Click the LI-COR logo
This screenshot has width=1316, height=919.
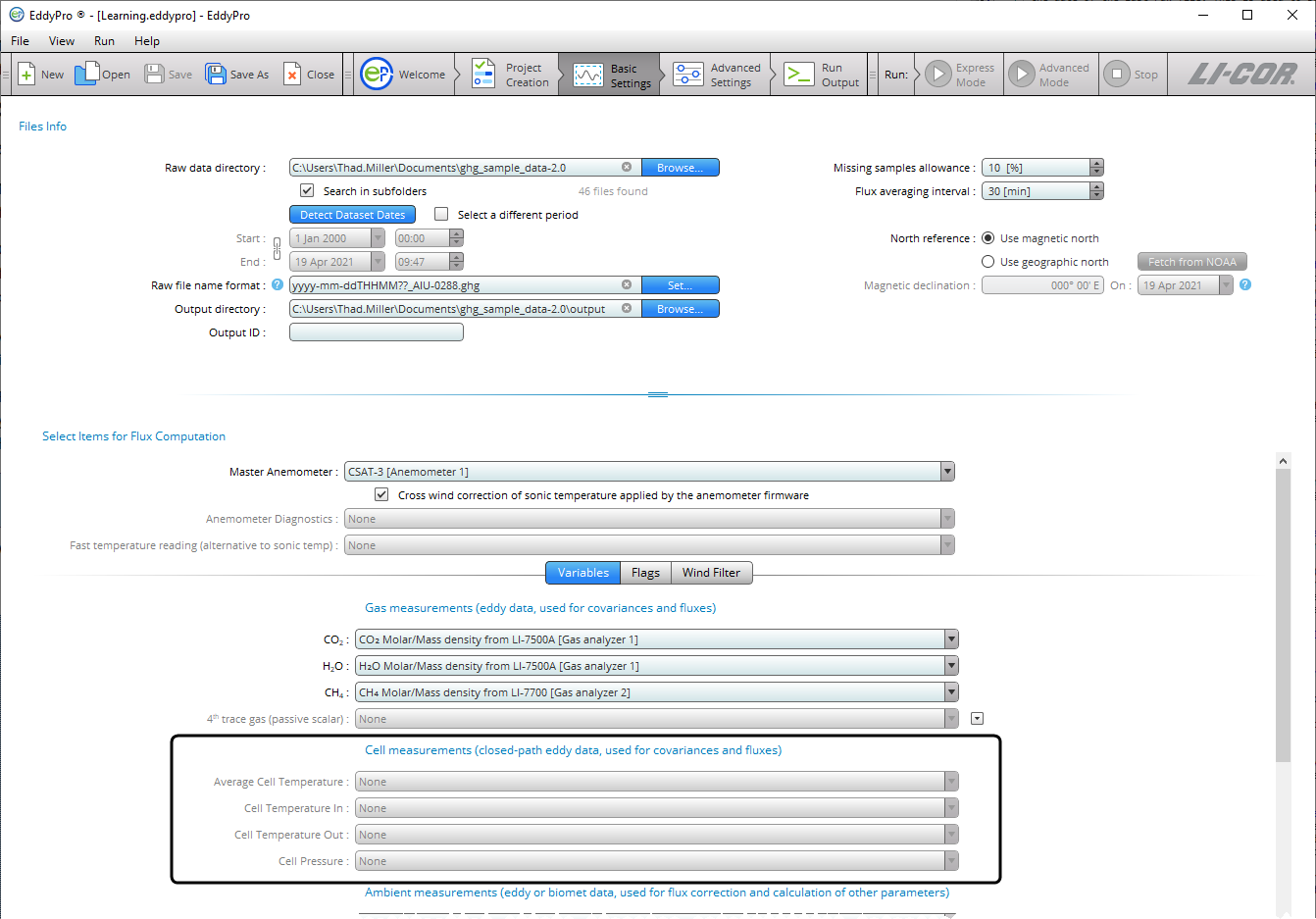[x=1242, y=75]
